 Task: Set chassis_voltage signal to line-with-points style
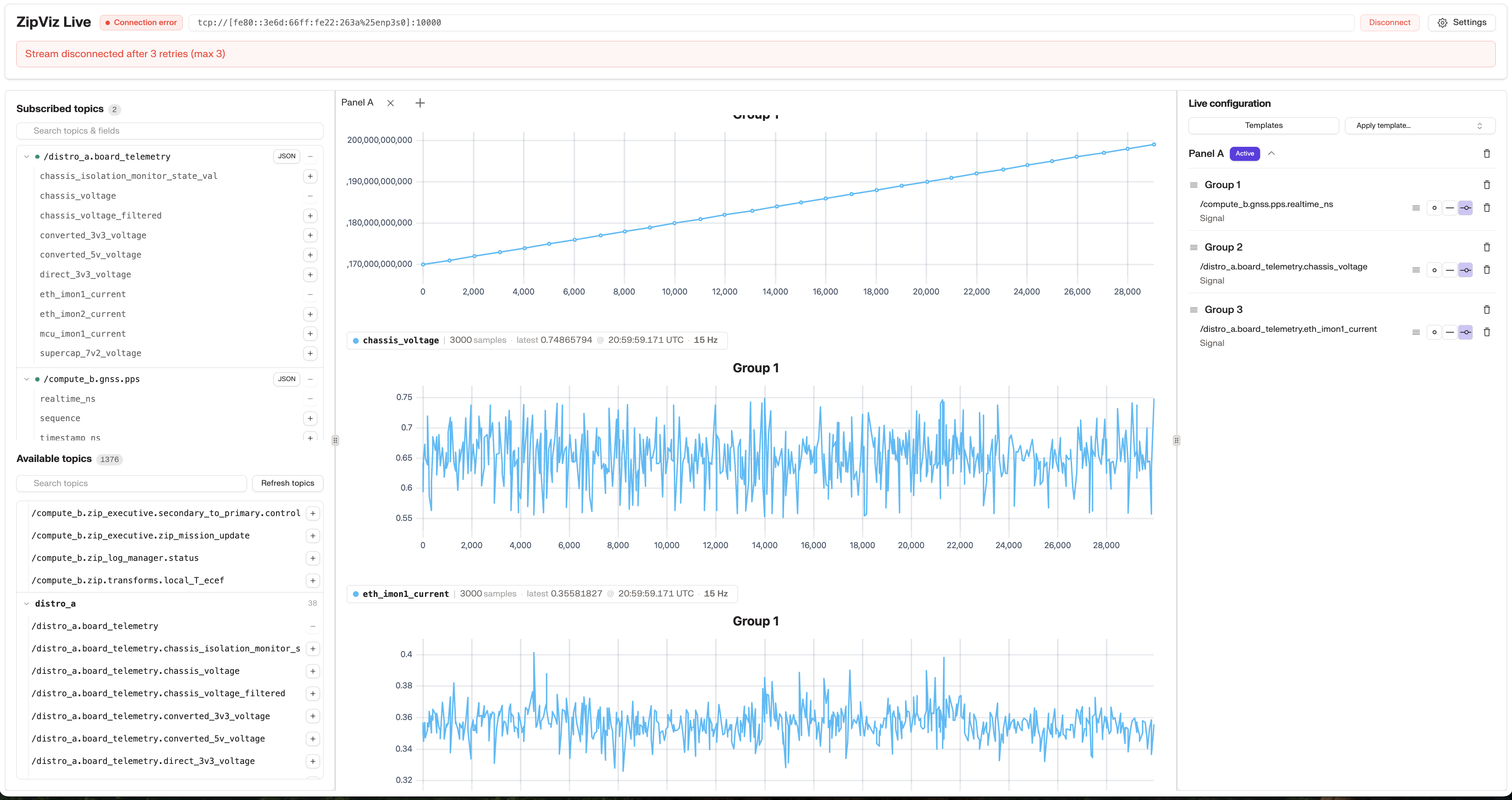[1465, 270]
